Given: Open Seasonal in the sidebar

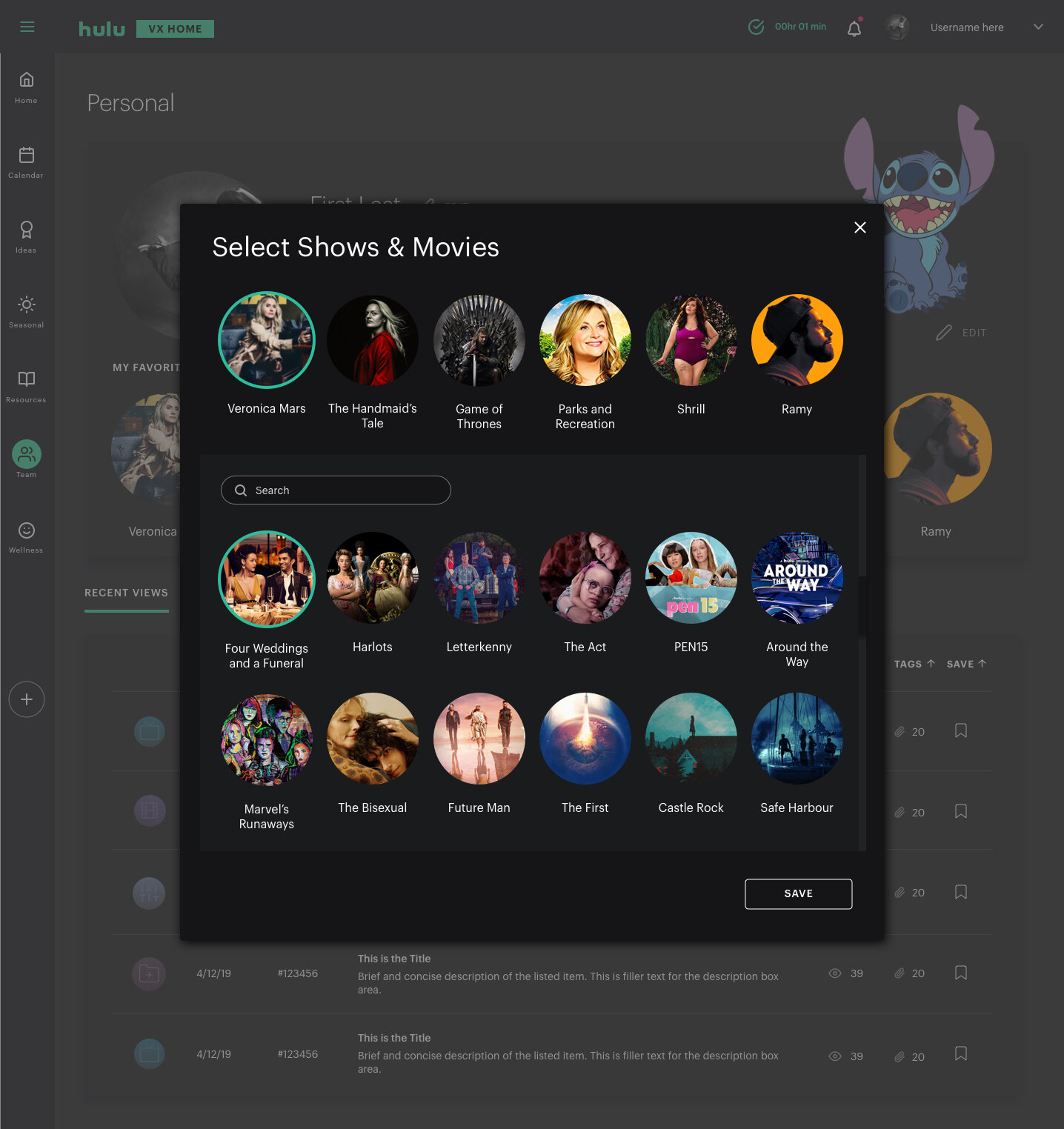Looking at the screenshot, I should pyautogui.click(x=26, y=312).
